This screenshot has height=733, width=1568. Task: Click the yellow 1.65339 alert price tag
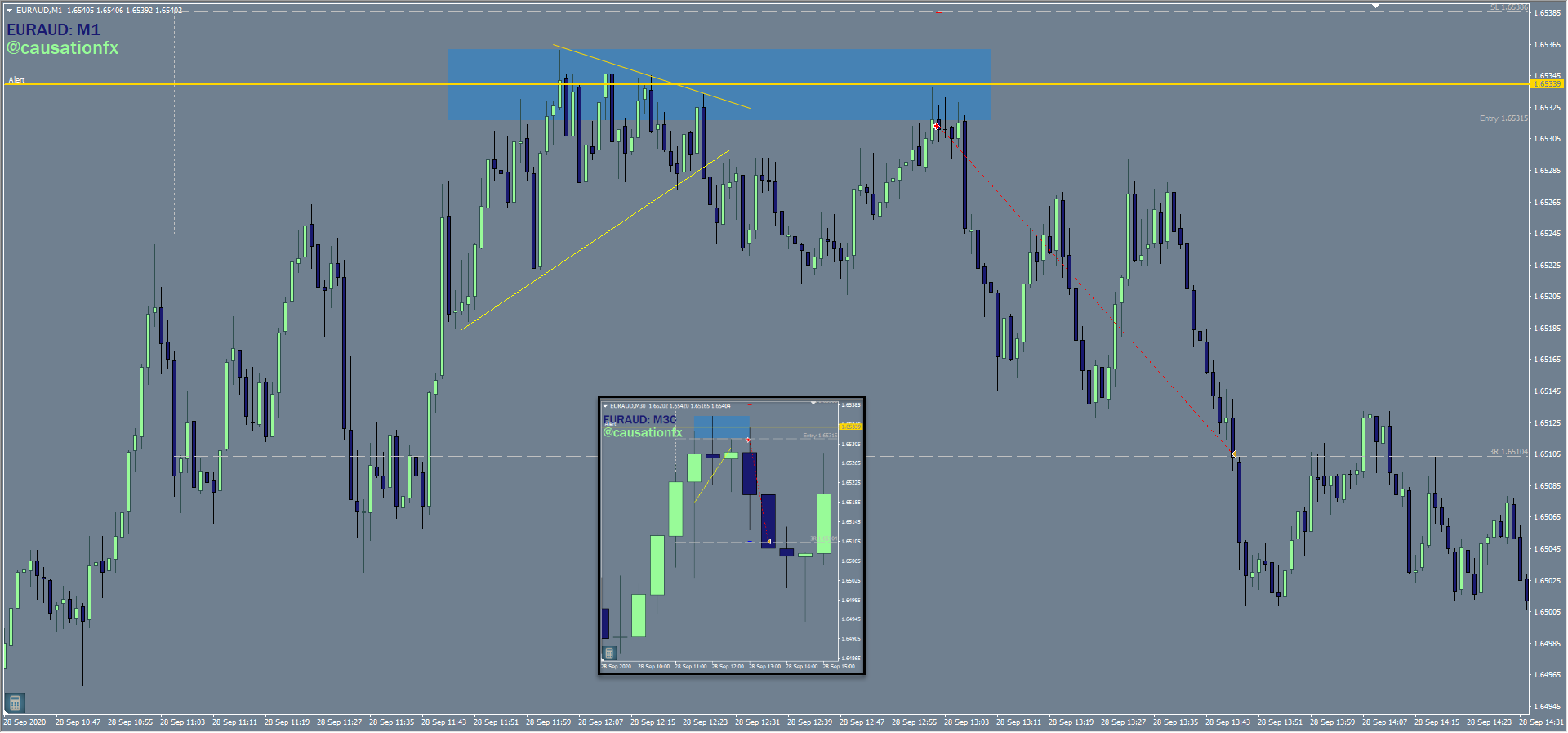[1546, 84]
